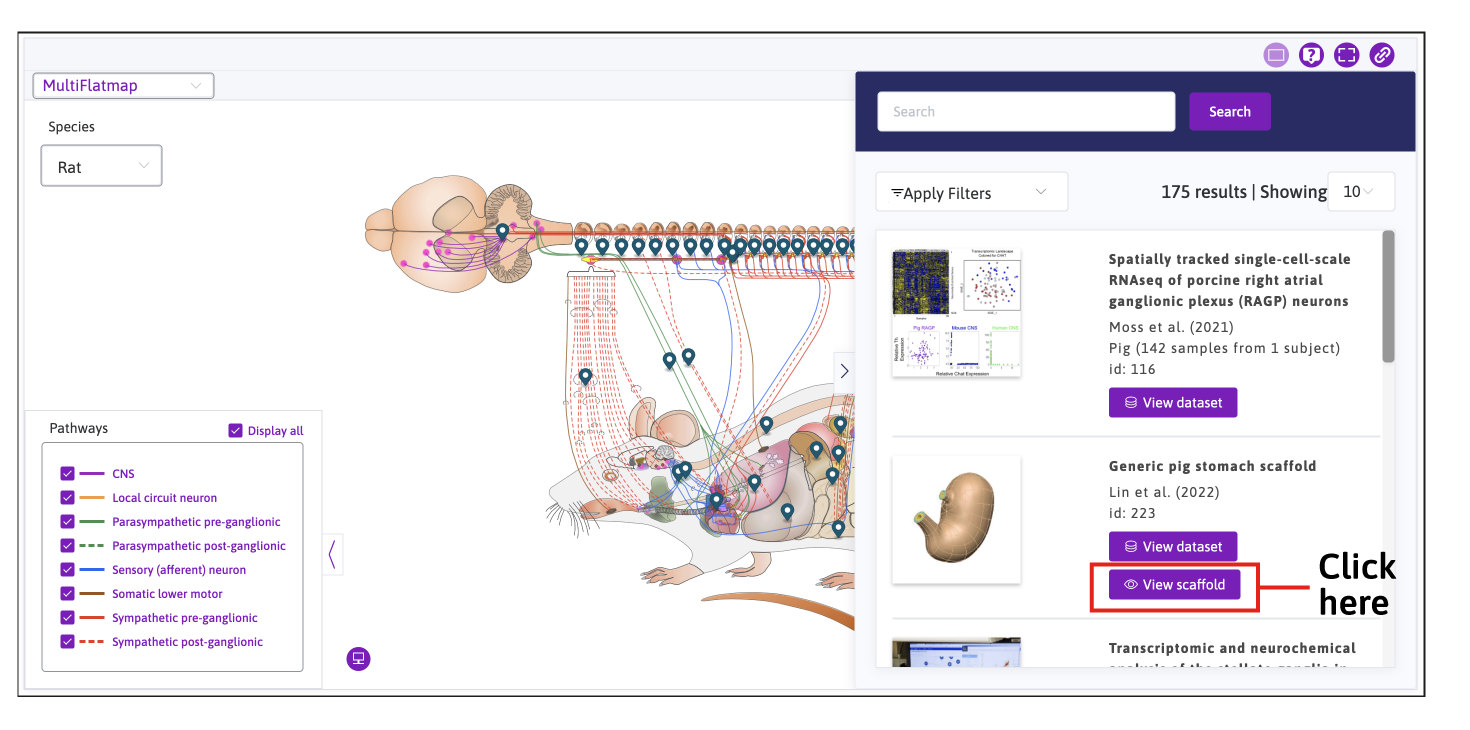This screenshot has height=730, width=1470.
Task: Click the pig stomach 3D scaffold thumbnail
Action: point(956,520)
